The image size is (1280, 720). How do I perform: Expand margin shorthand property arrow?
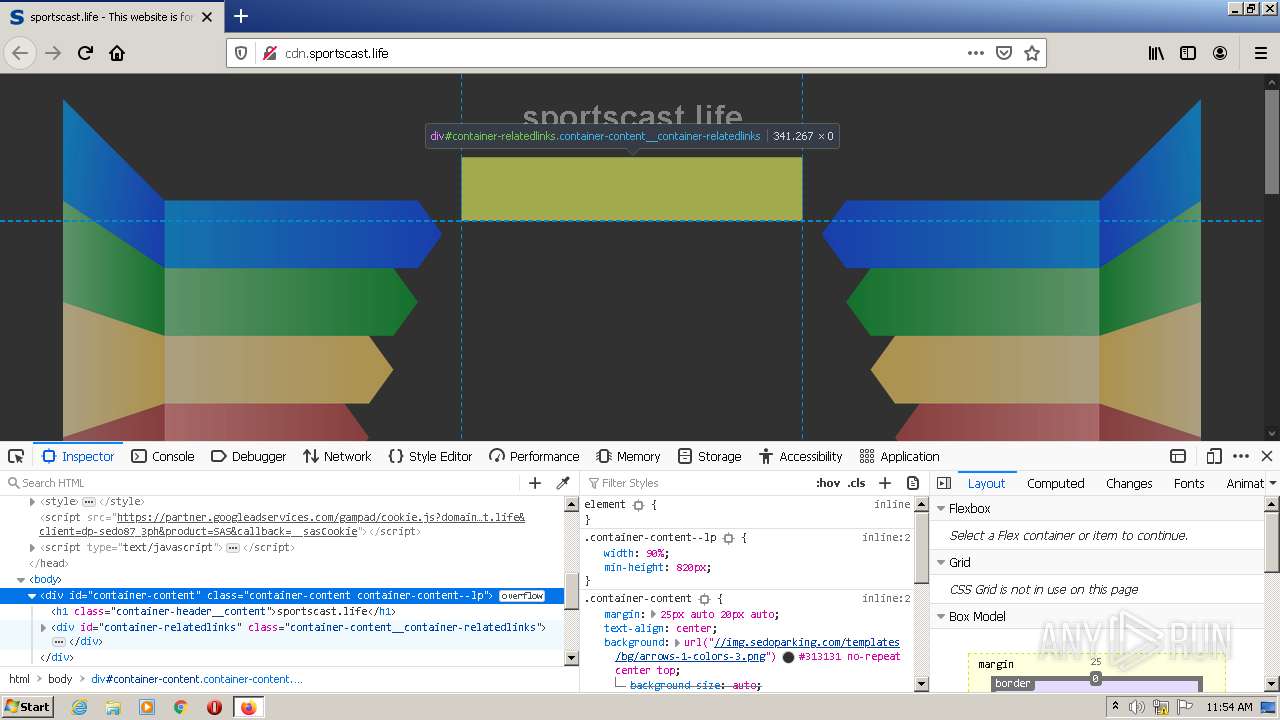click(x=654, y=614)
